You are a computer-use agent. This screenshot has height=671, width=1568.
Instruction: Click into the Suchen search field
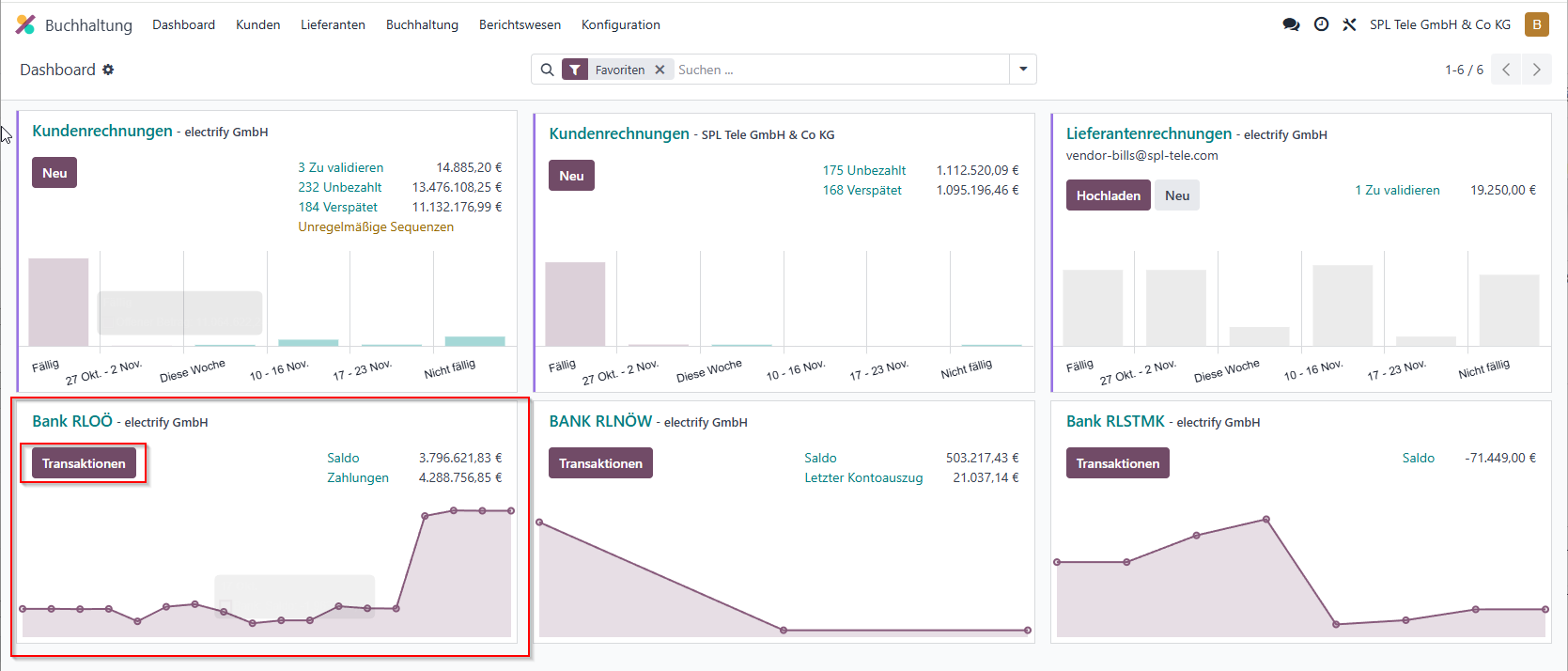tap(841, 70)
